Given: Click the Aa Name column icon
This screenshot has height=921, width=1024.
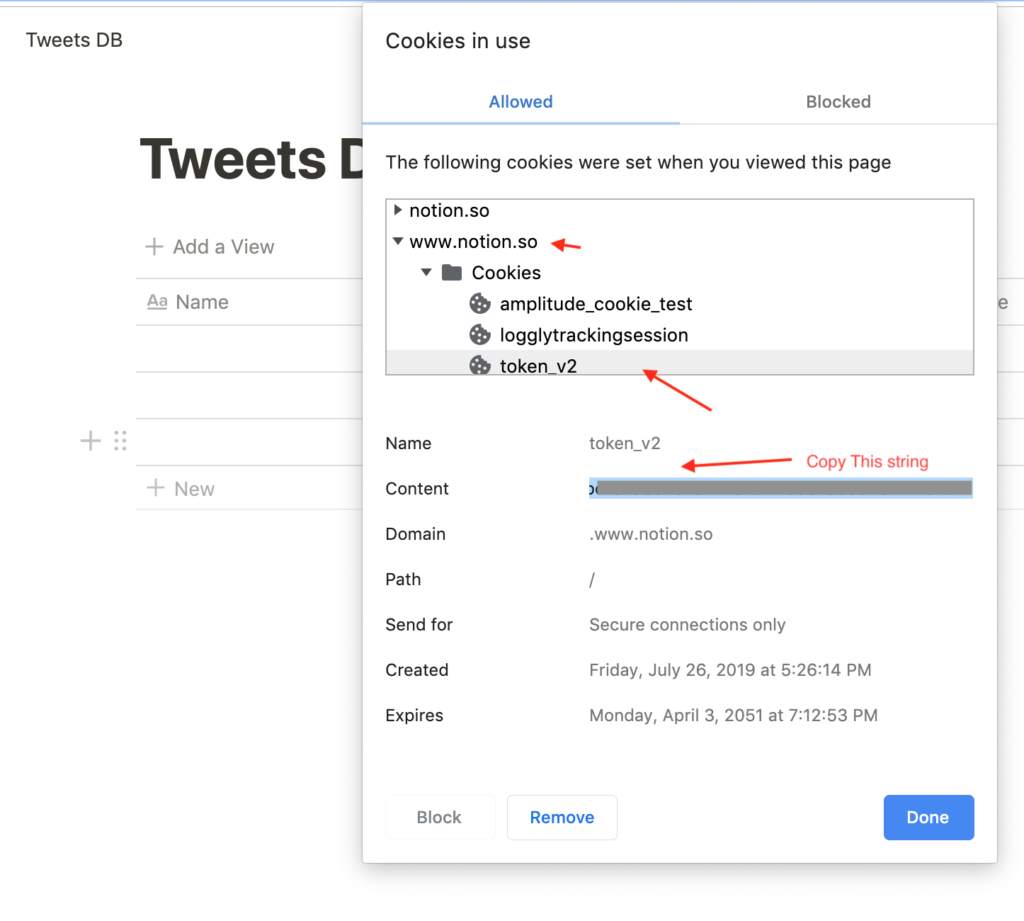Looking at the screenshot, I should coord(157,302).
